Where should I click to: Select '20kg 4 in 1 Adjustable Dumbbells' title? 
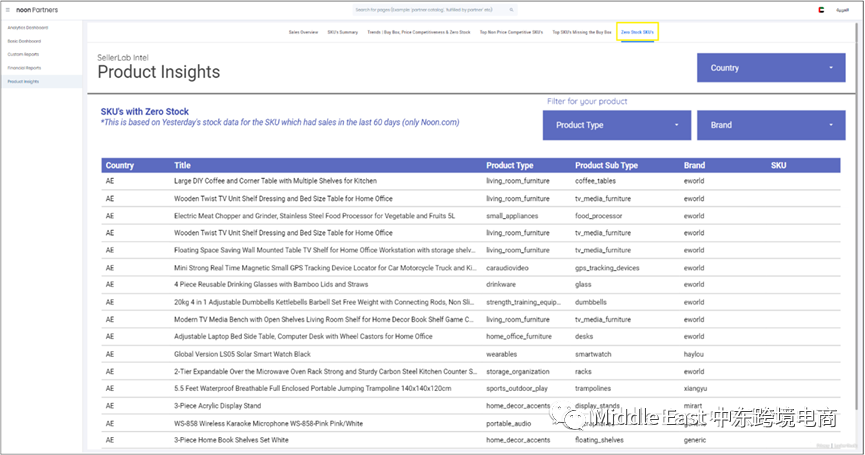324,302
